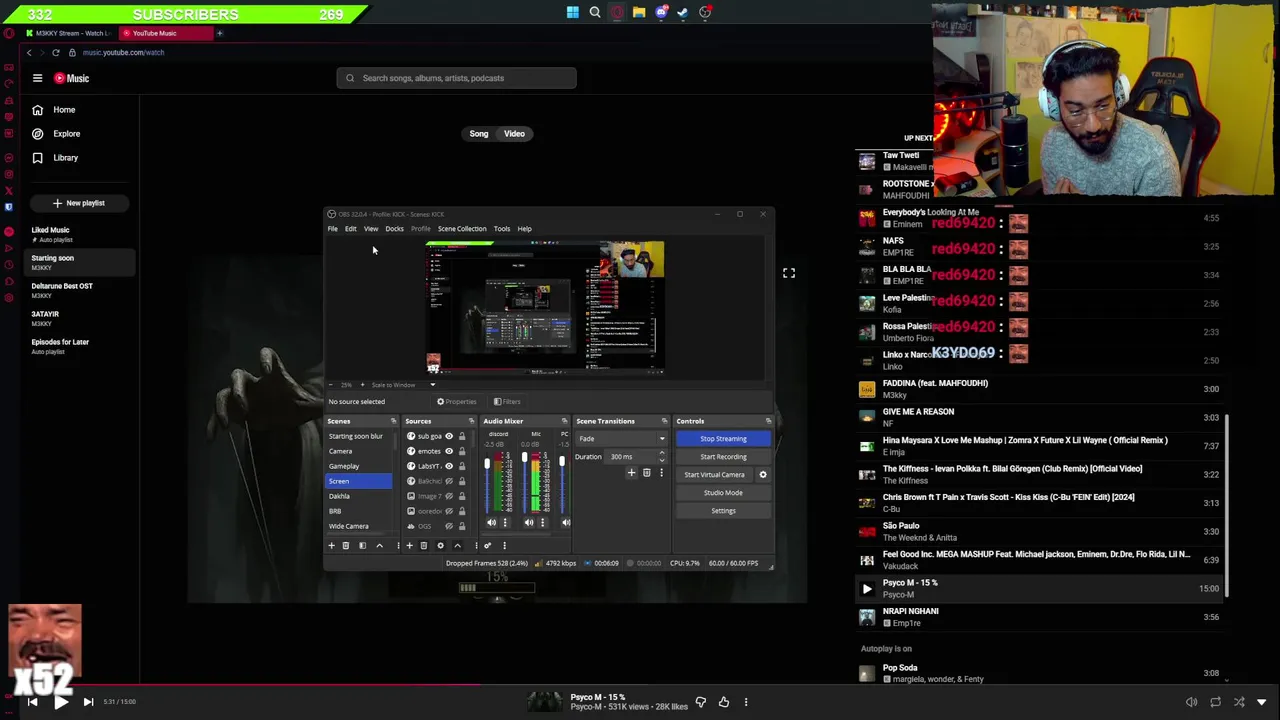
Task: Toggle shuffle in YouTube Music player
Action: tap(1239, 702)
